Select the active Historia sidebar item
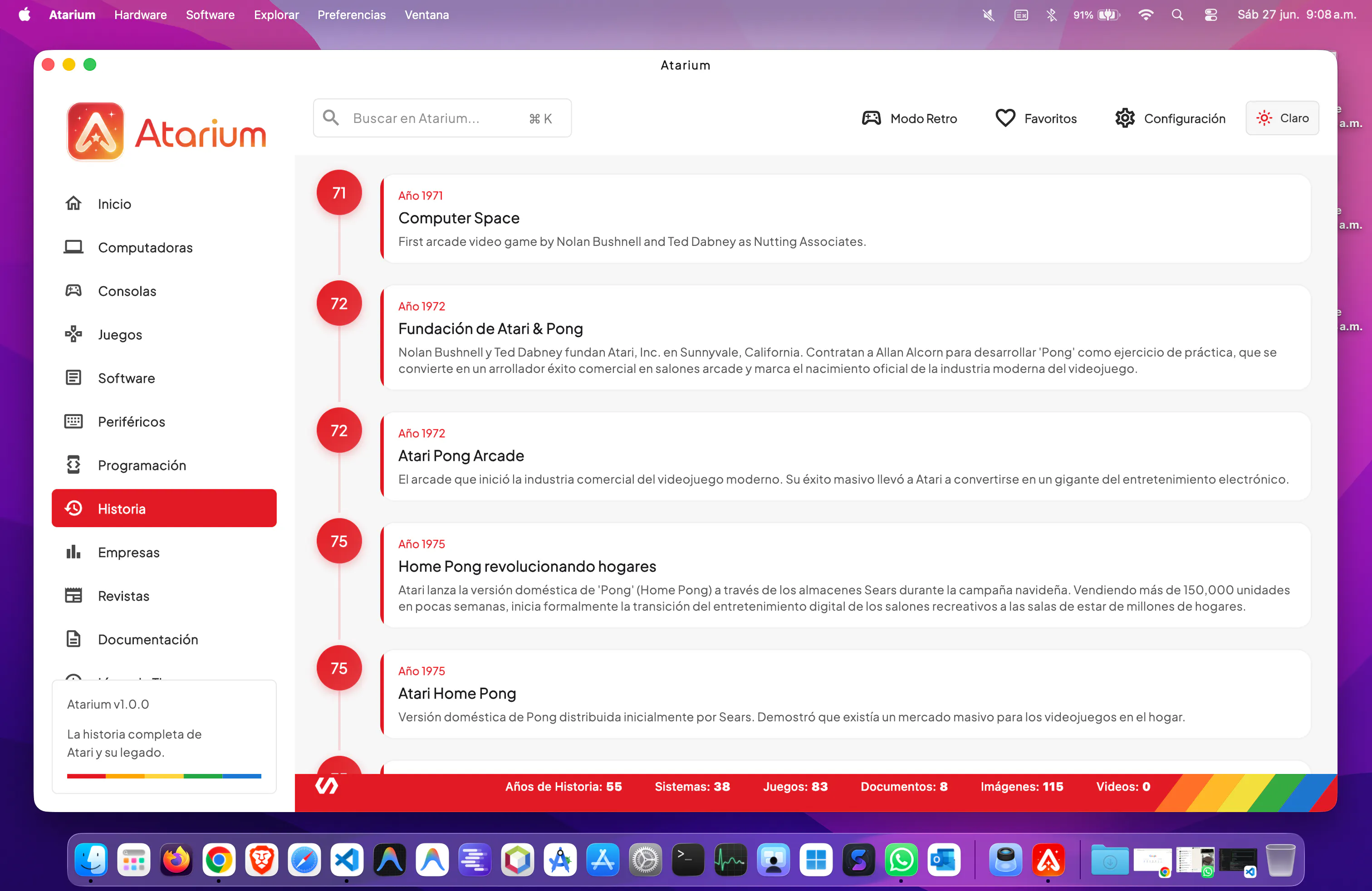The image size is (1372, 891). (164, 508)
